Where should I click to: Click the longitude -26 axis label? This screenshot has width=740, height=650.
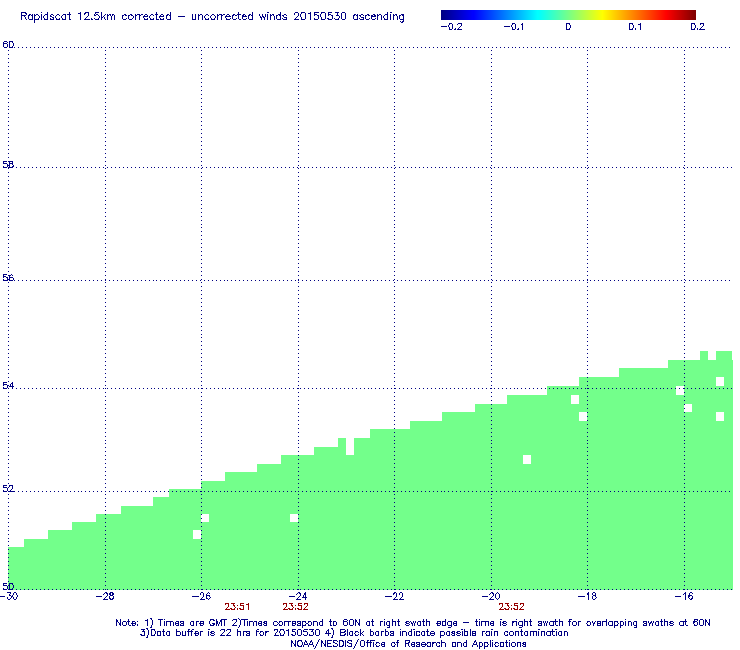[x=201, y=596]
